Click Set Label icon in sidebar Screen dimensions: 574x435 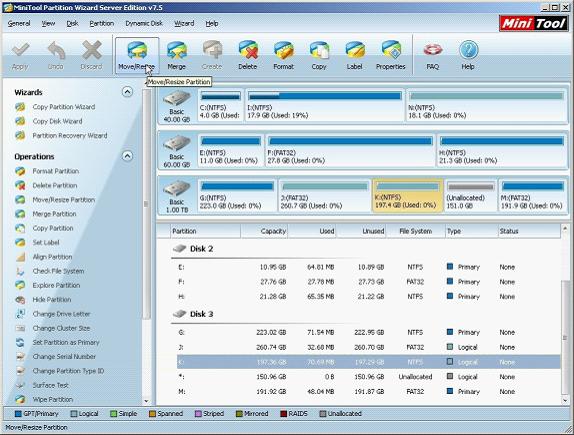pos(20,242)
